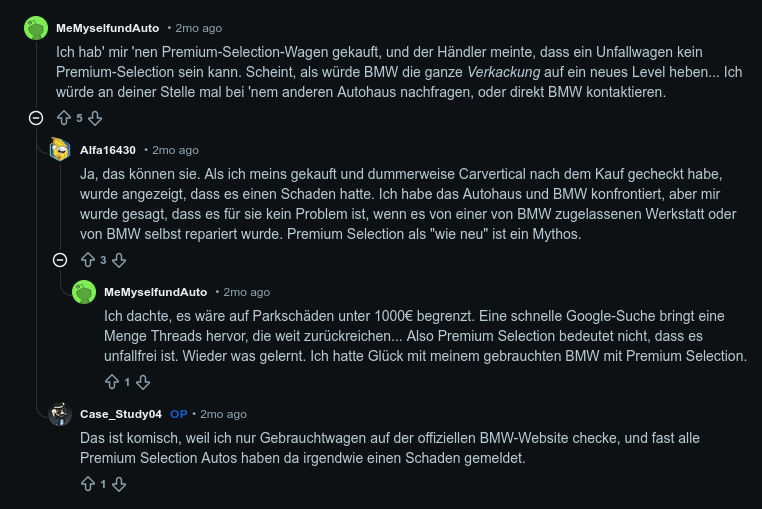Downvote MeMyselfundAuto's reply about Parkschäden
The height and width of the screenshot is (509, 762).
143,382
